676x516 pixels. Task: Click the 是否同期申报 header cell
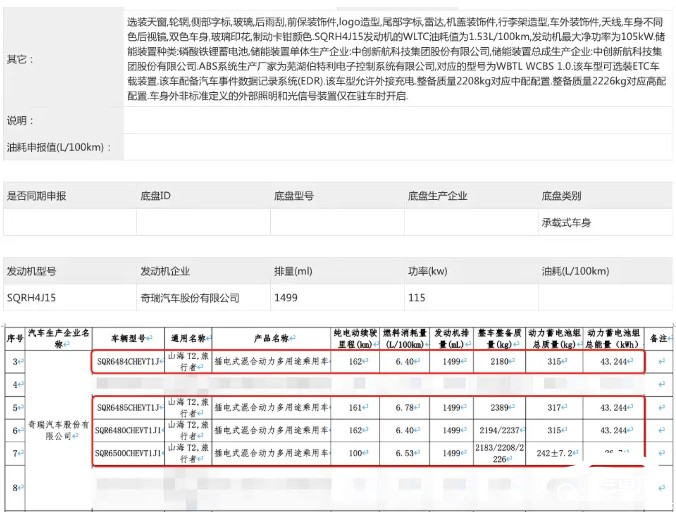pos(37,196)
